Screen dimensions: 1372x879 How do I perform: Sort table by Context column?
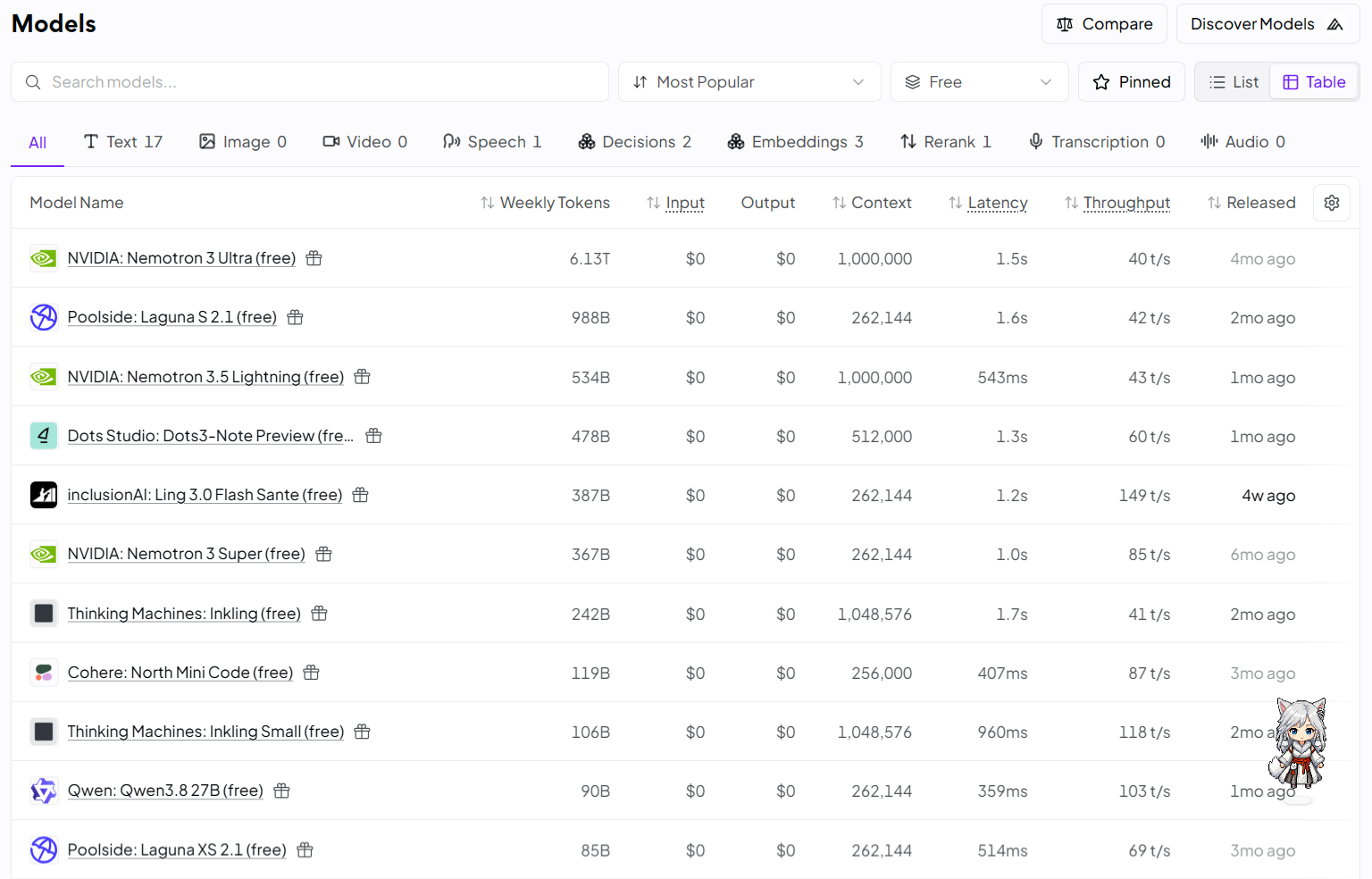click(x=872, y=203)
